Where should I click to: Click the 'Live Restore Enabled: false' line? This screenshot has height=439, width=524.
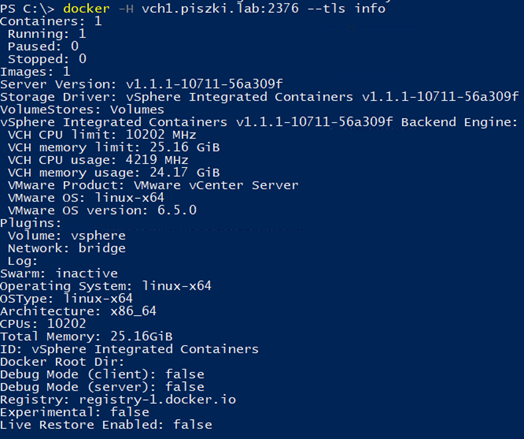pos(106,425)
